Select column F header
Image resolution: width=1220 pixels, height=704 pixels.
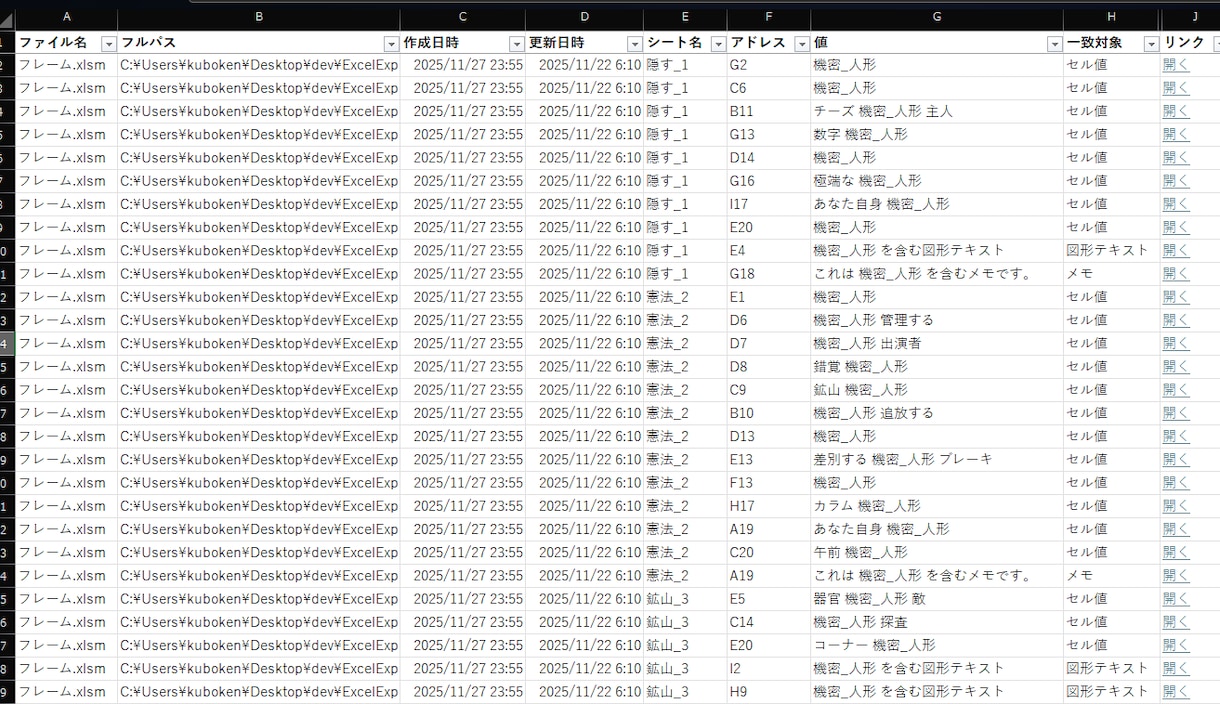(768, 17)
